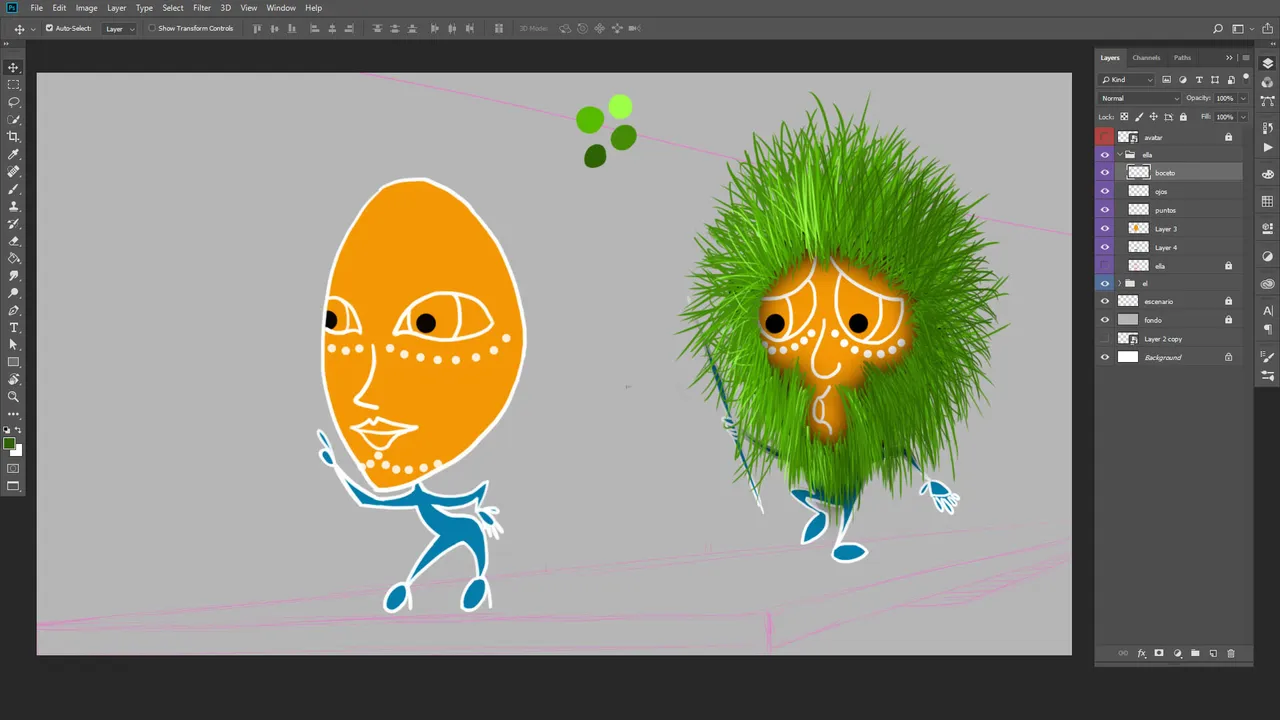Click the Opacity 100% input field

1225,98
